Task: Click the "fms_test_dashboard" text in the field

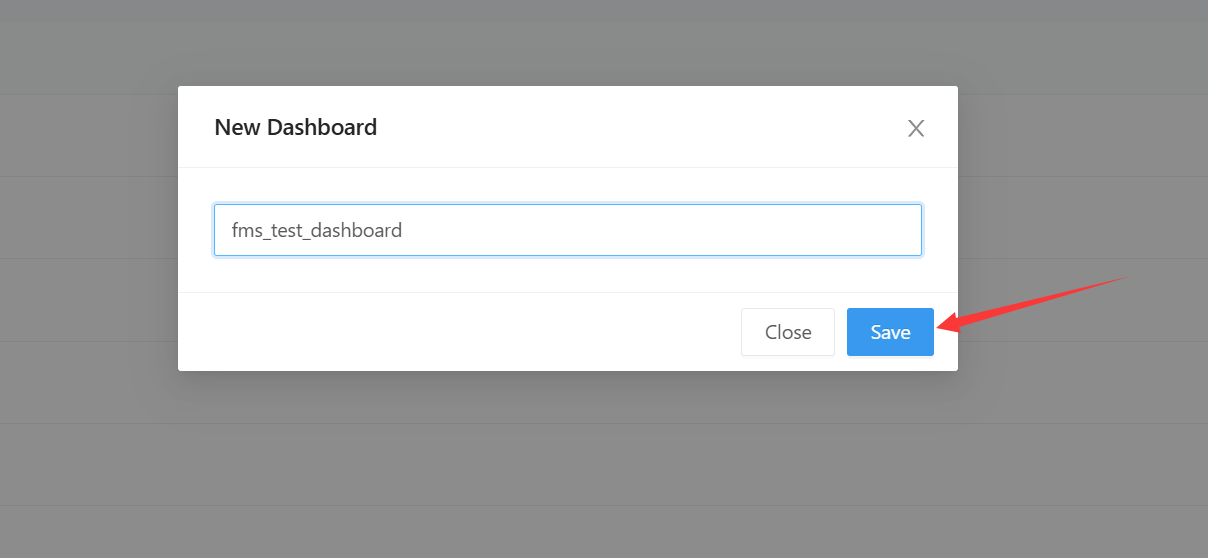Action: [x=317, y=230]
